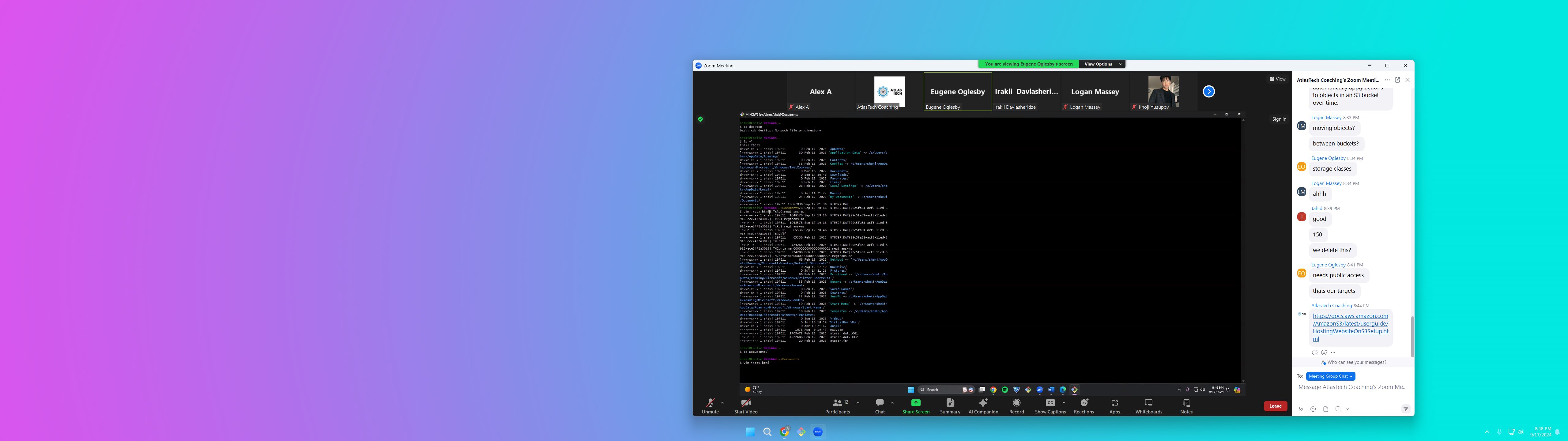Open the Meeting Group Chat recipient dropdown

[x=1330, y=376]
